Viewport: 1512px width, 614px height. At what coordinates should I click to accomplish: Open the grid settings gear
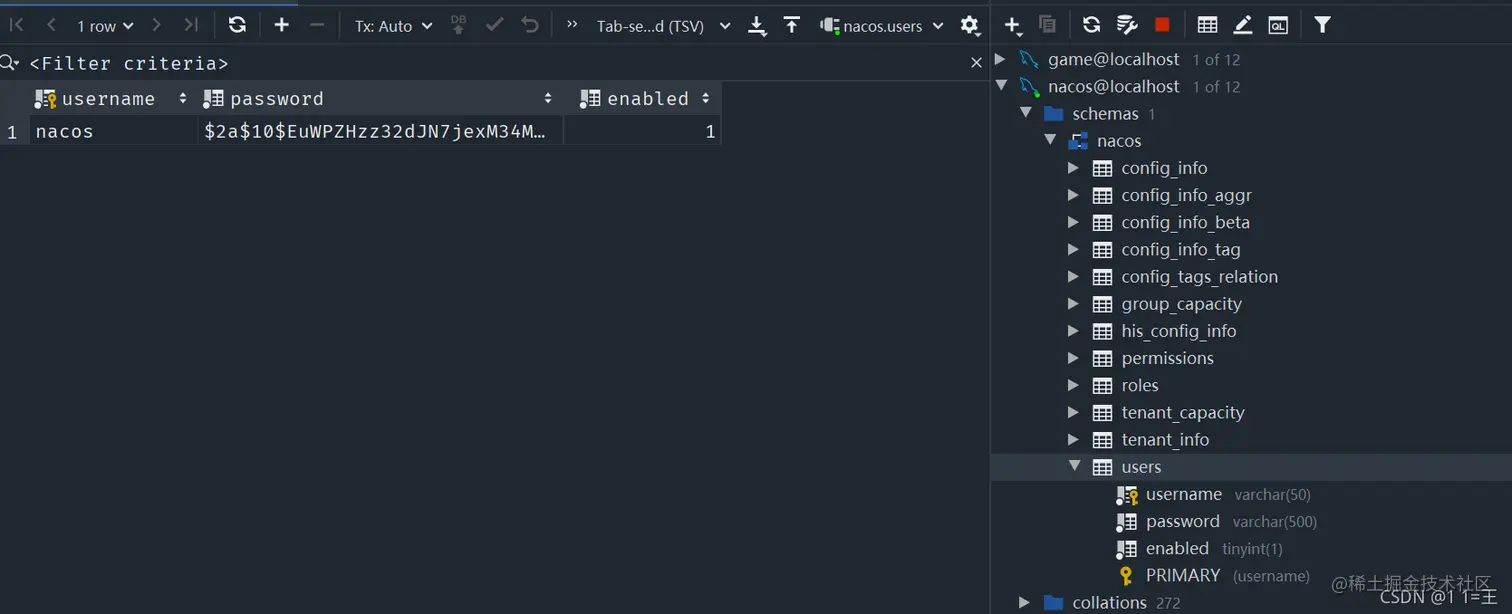[969, 25]
